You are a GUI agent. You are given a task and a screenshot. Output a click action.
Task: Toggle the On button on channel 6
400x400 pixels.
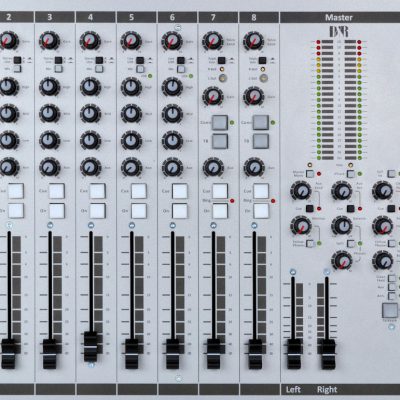pos(180,211)
